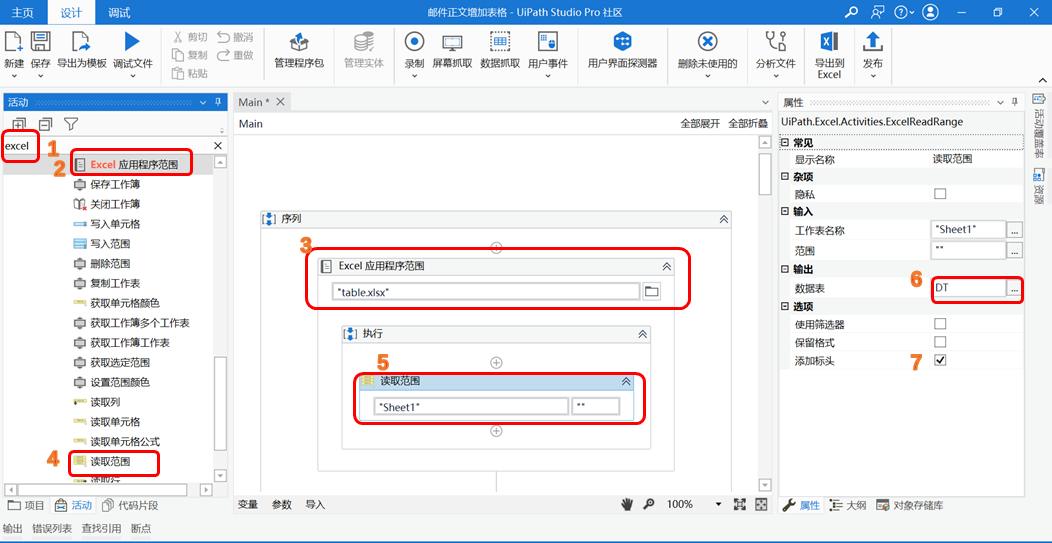This screenshot has width=1052, height=543.
Task: Uncheck Add Headers (添加标头) checkbox
Action: point(940,360)
